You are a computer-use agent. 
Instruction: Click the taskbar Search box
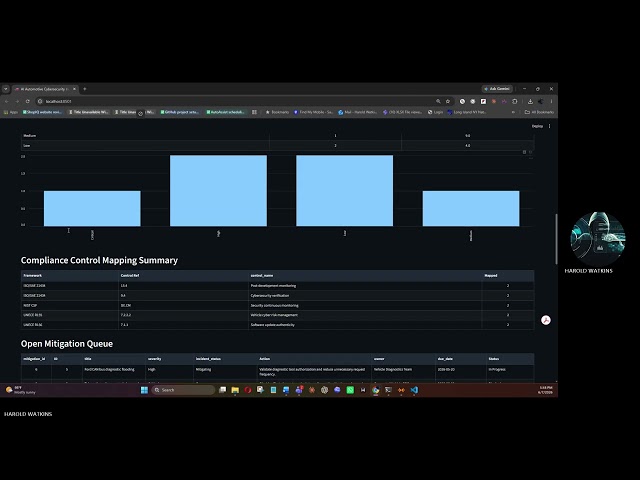(x=183, y=390)
